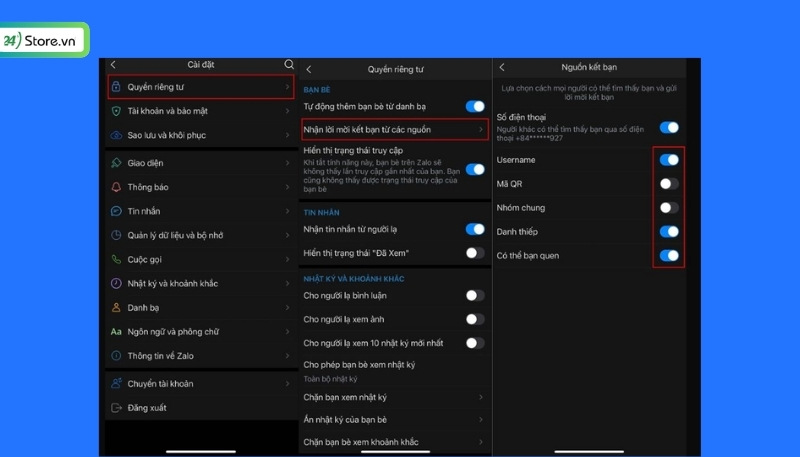Image resolution: width=800 pixels, height=457 pixels.
Task: Tap the Đăng xuất logout icon
Action: (116, 408)
